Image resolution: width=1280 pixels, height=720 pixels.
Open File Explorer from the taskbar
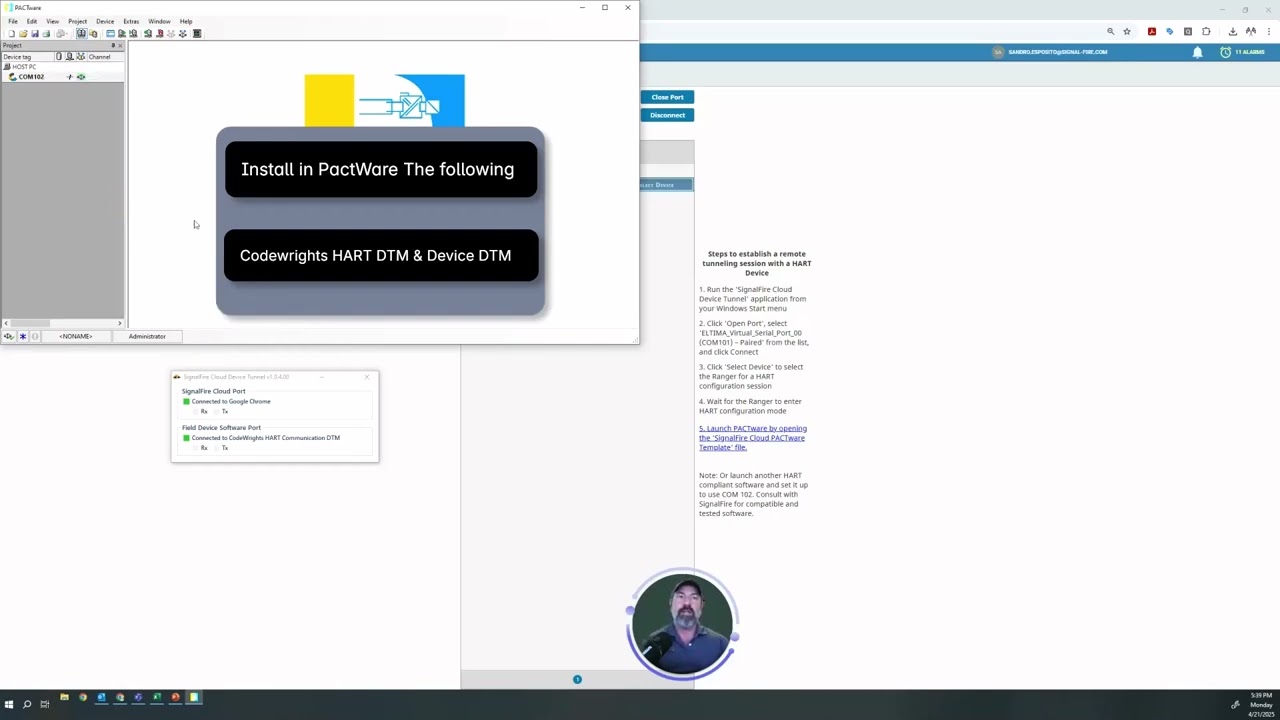click(64, 697)
